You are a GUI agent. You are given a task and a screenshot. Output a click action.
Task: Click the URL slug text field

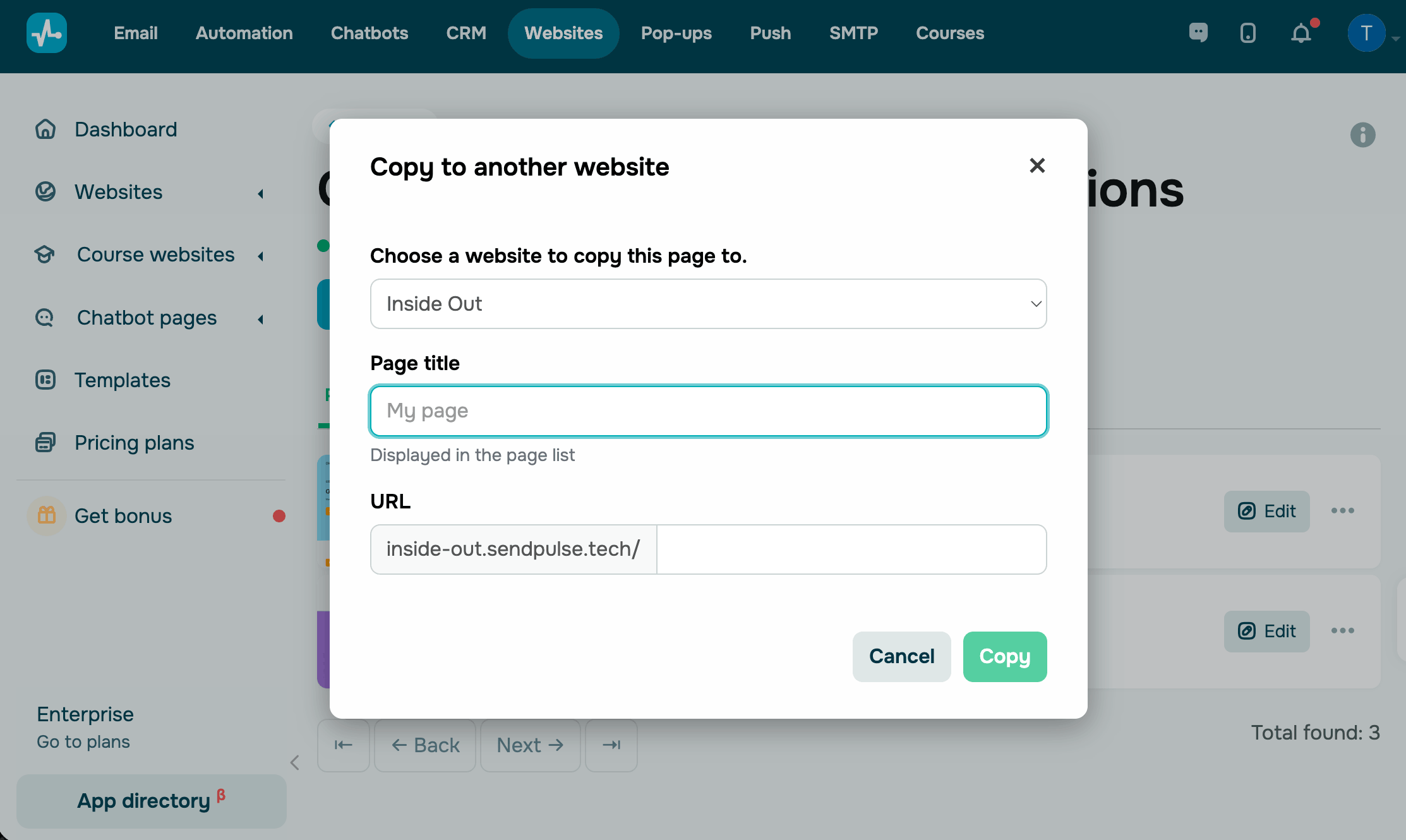pos(851,549)
